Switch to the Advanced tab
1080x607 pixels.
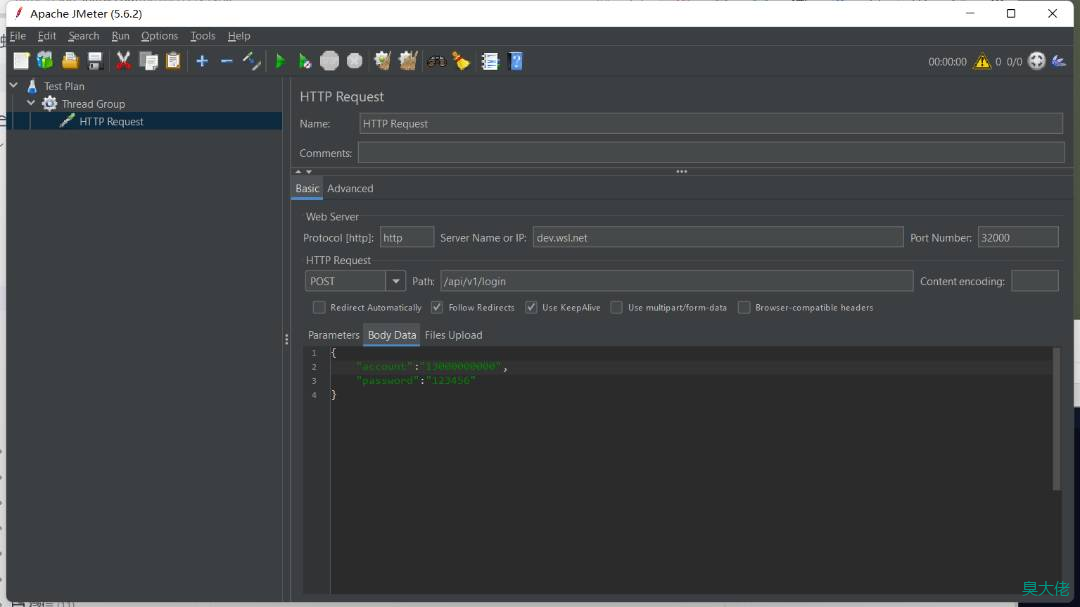pyautogui.click(x=350, y=188)
